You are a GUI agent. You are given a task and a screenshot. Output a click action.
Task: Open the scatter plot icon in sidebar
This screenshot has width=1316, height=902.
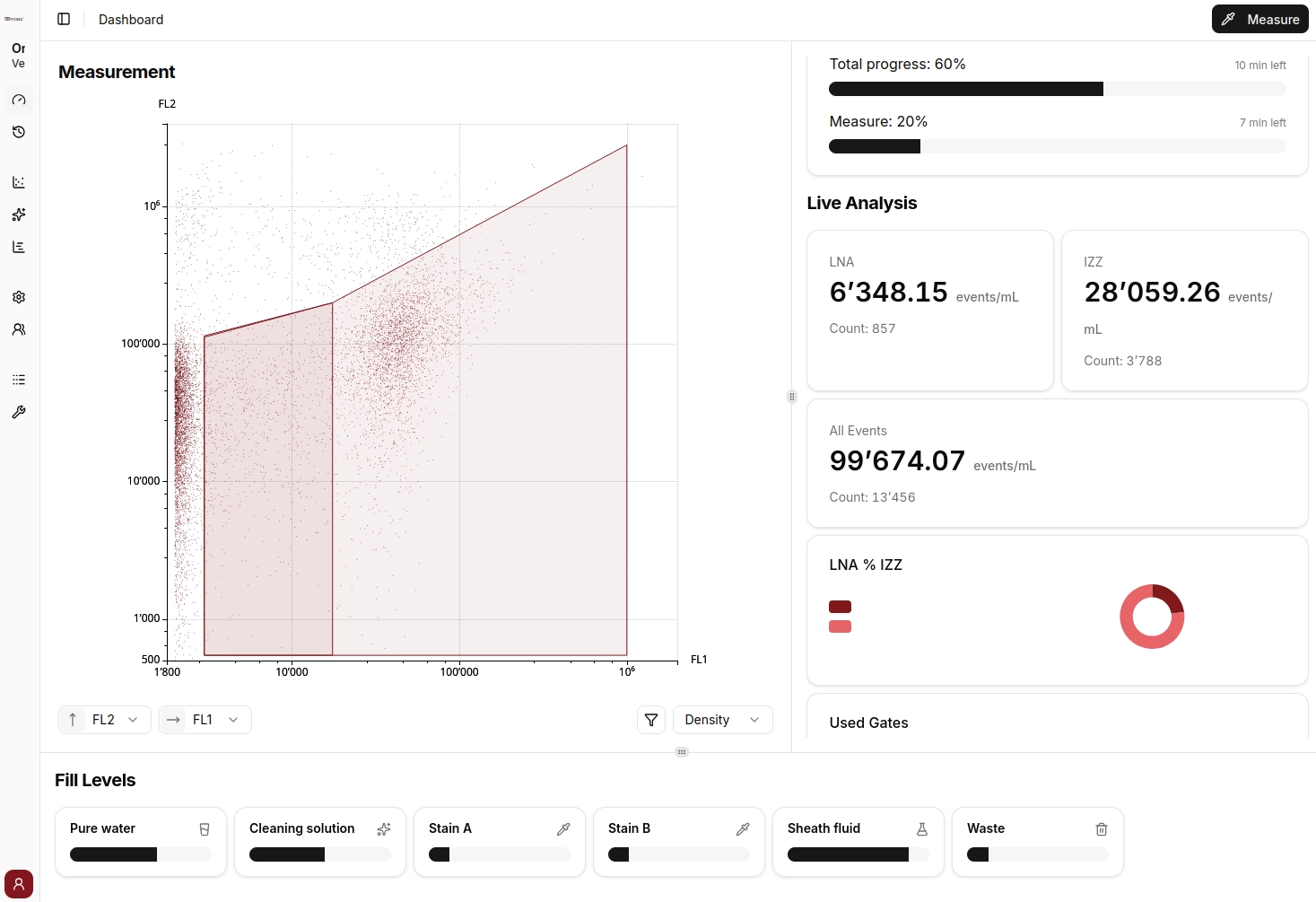point(19,182)
